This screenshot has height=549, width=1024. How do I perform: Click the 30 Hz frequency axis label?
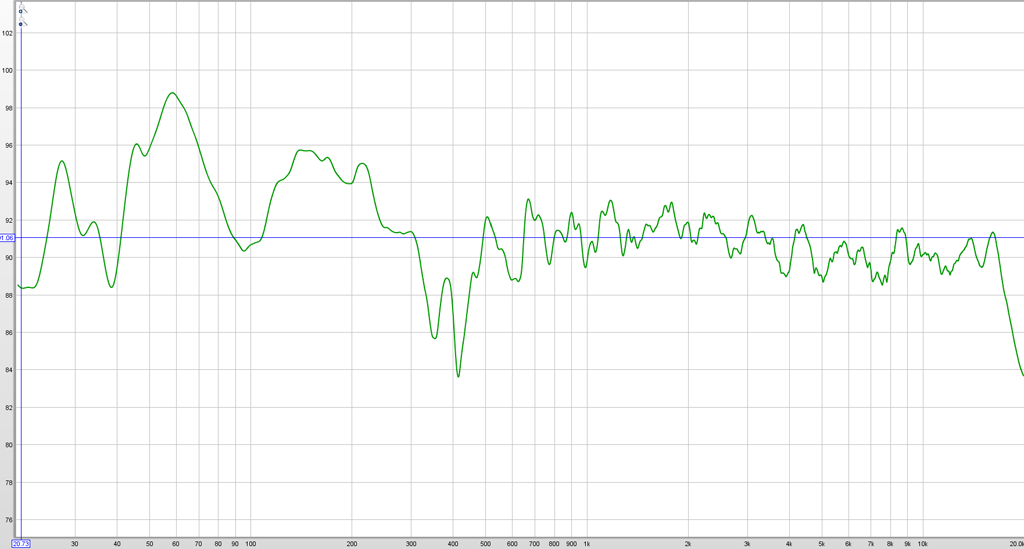point(75,543)
